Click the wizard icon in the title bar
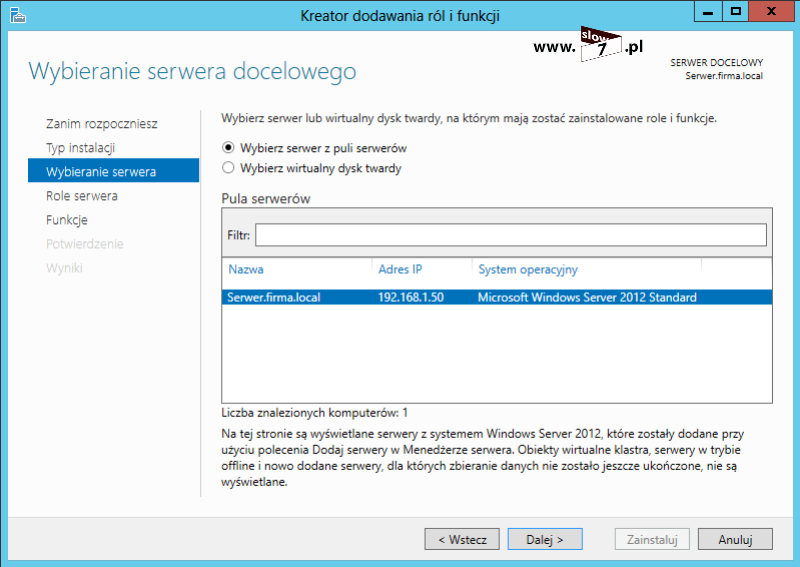 (17, 15)
